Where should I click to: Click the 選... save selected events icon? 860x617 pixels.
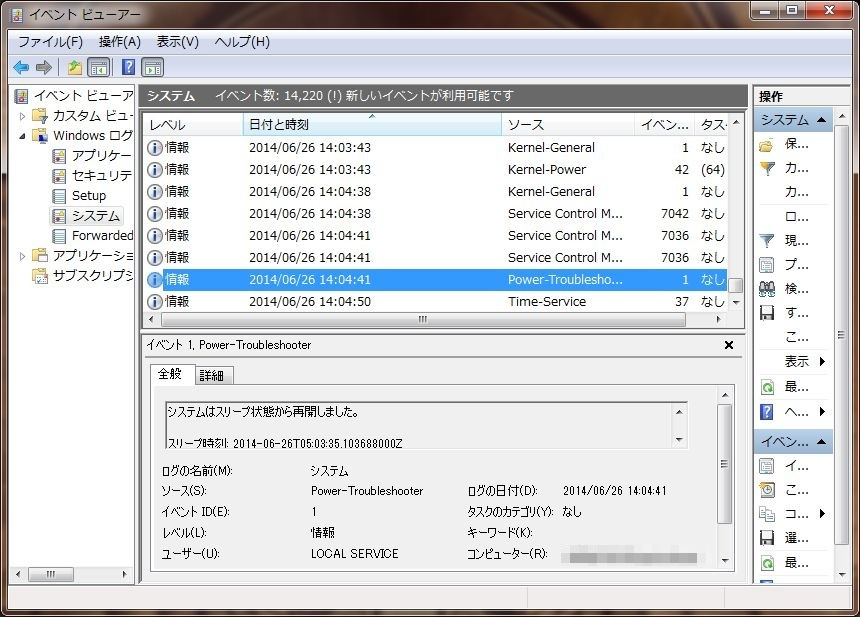767,538
